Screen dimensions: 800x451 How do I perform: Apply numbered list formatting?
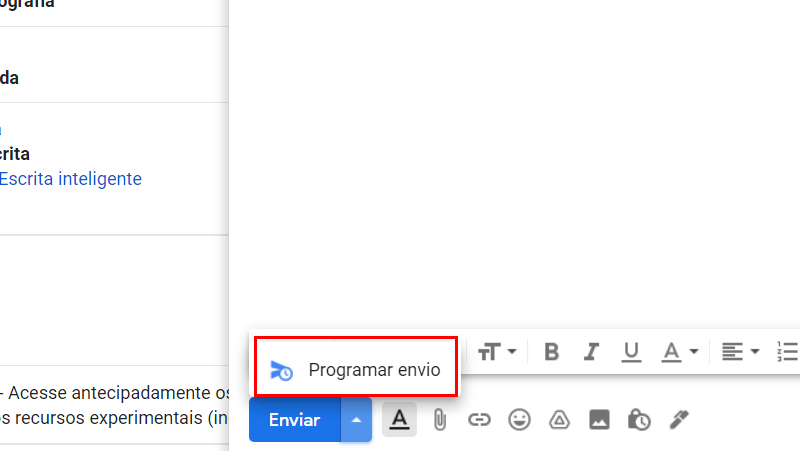pyautogui.click(x=788, y=352)
